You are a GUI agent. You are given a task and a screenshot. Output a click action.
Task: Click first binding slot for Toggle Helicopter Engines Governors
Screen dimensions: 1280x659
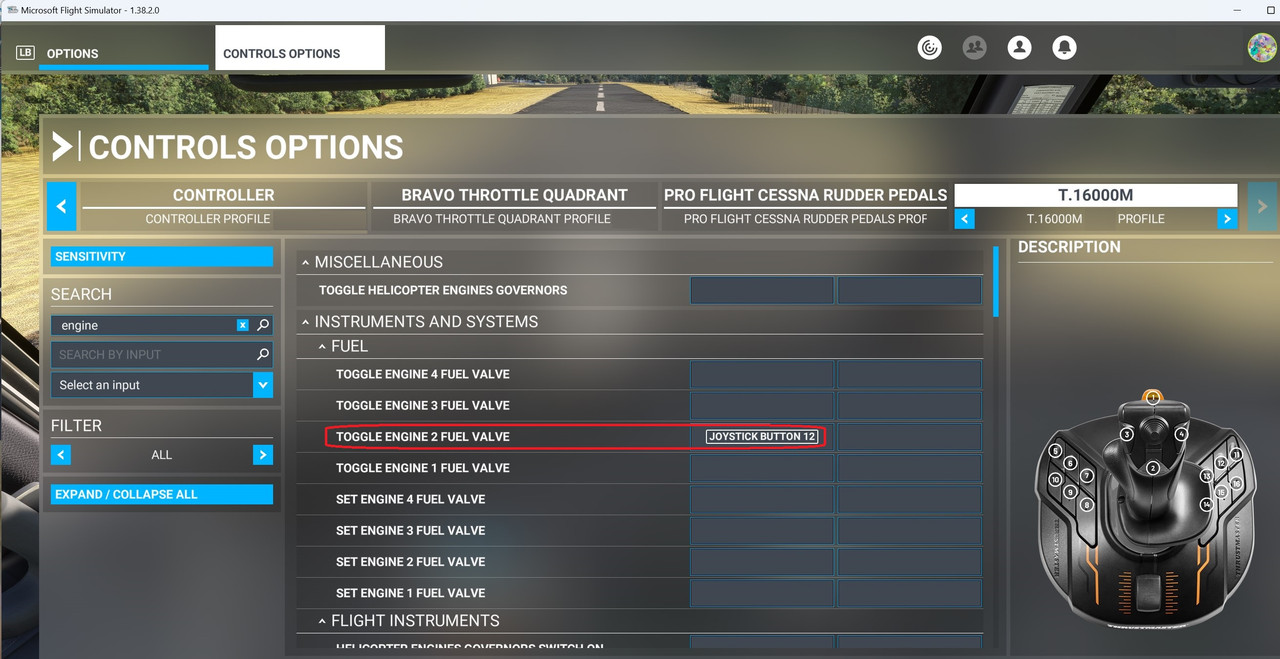[x=762, y=290]
